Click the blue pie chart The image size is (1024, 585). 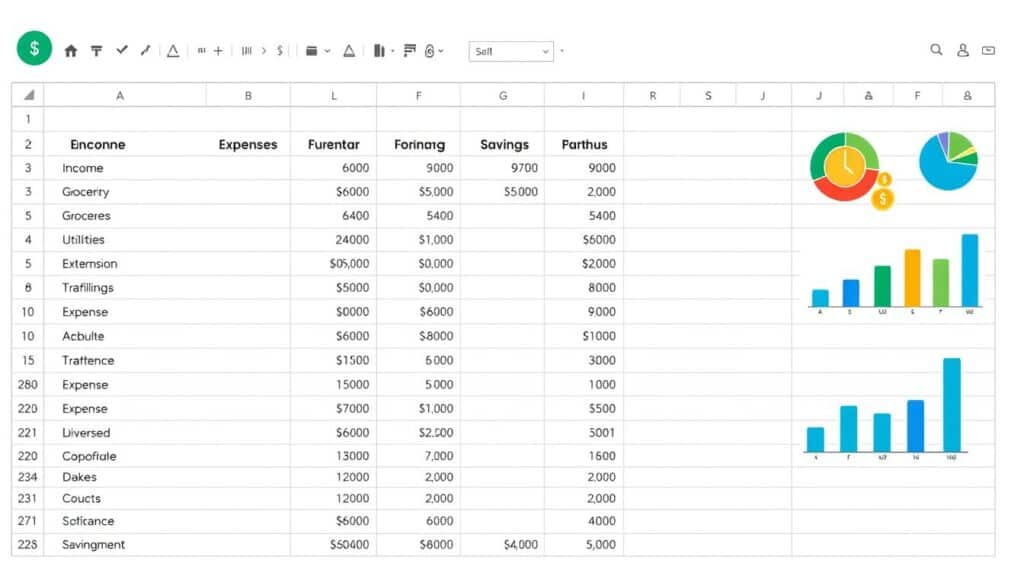click(x=948, y=161)
